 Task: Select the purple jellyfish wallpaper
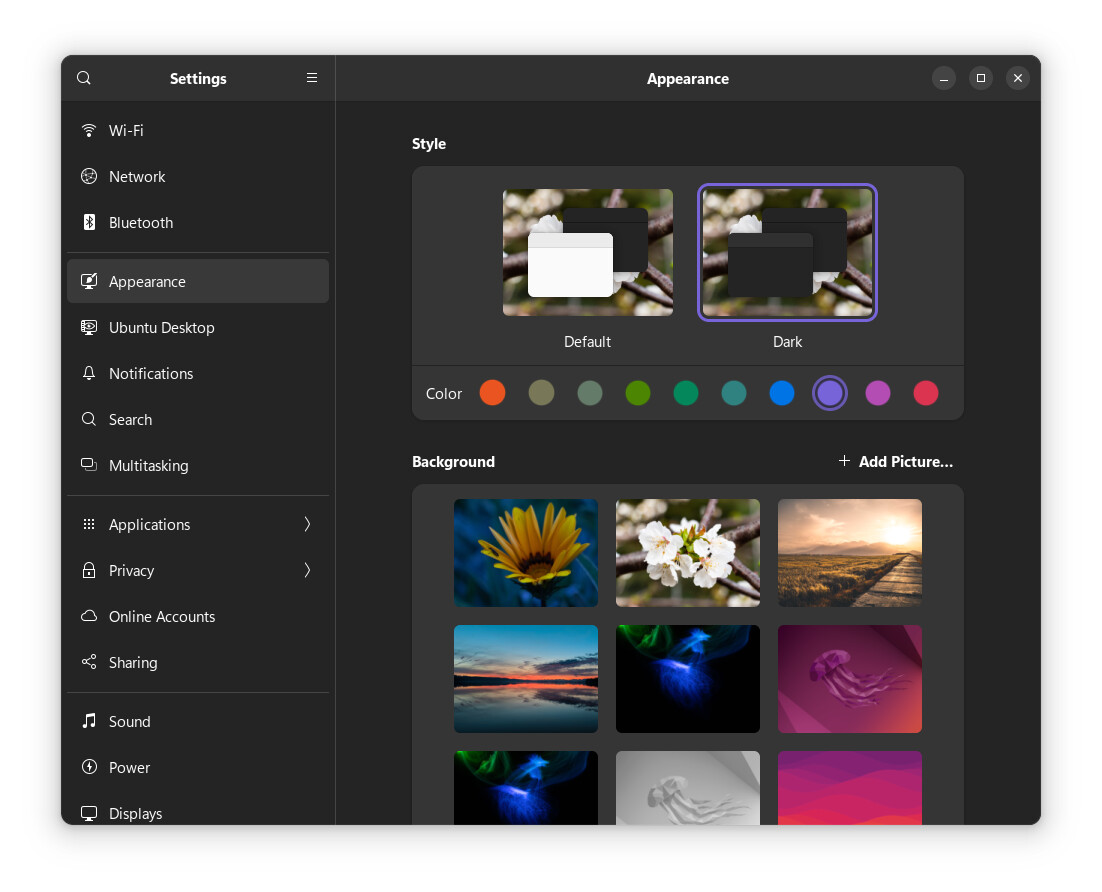pos(850,679)
